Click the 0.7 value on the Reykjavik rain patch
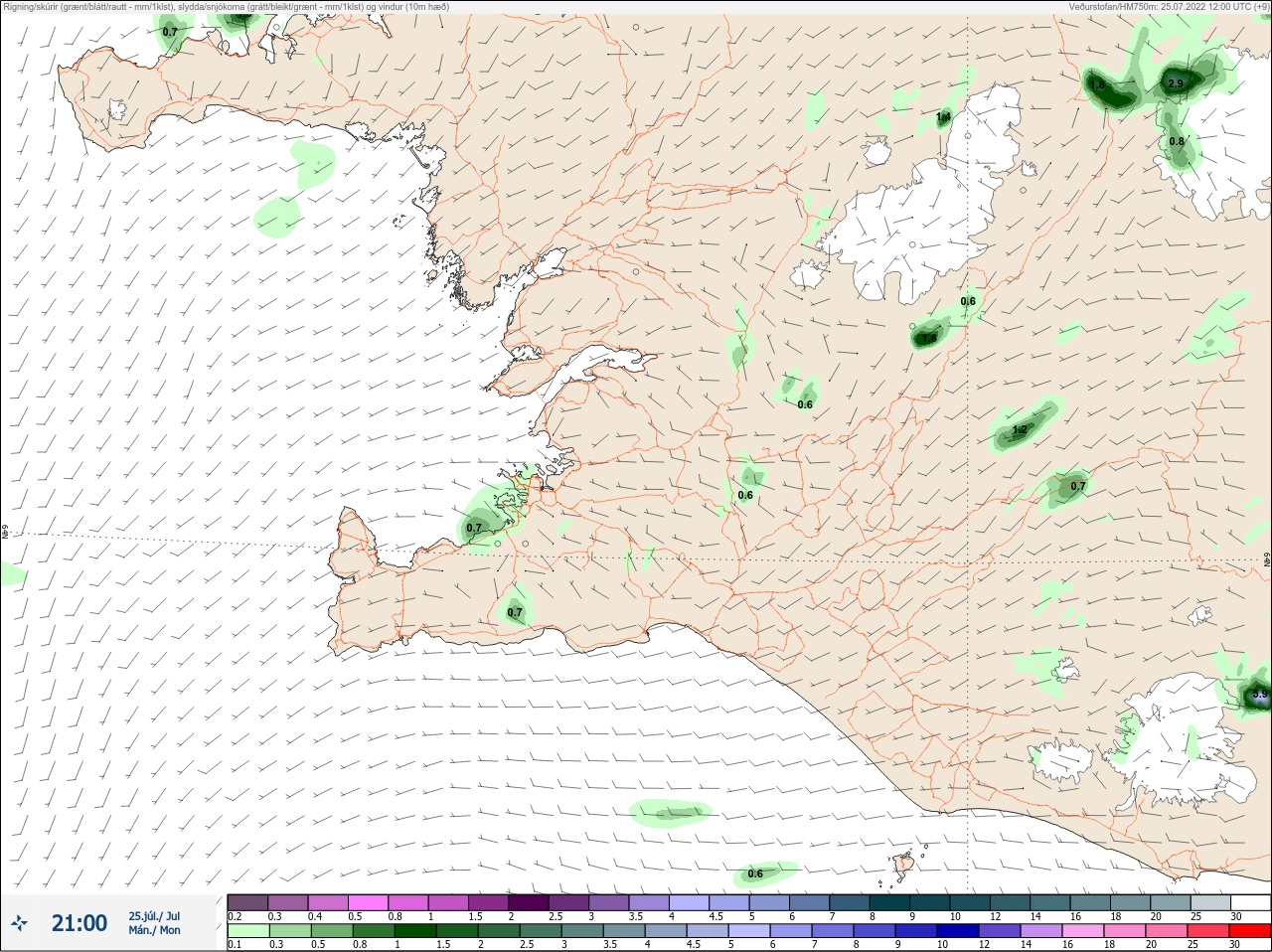The width and height of the screenshot is (1272, 952). coord(474,529)
